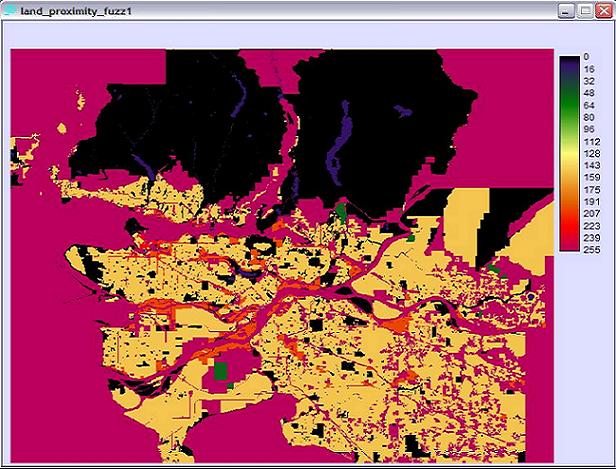Viewport: 616px width, 469px height.
Task: Click the magenta bottom of the legend bar
Action: tap(568, 247)
